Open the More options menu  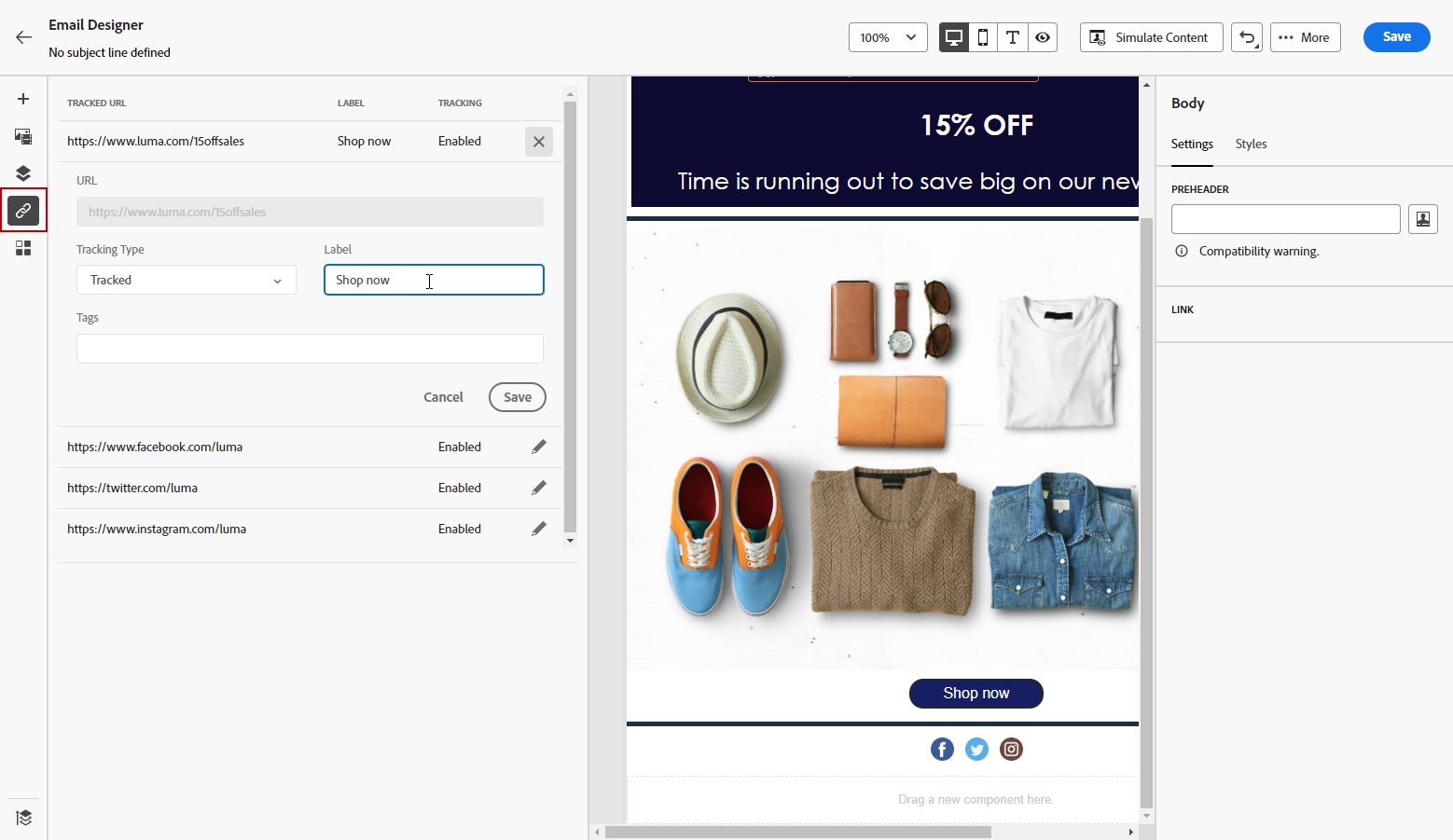pos(1305,37)
